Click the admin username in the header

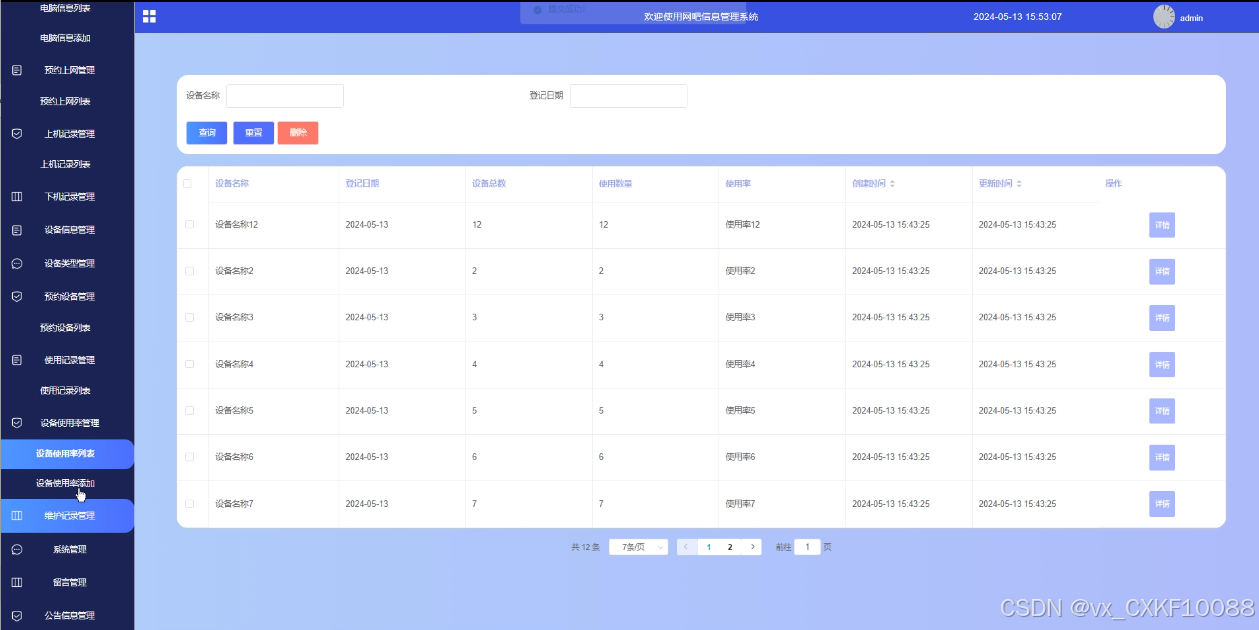1191,18
